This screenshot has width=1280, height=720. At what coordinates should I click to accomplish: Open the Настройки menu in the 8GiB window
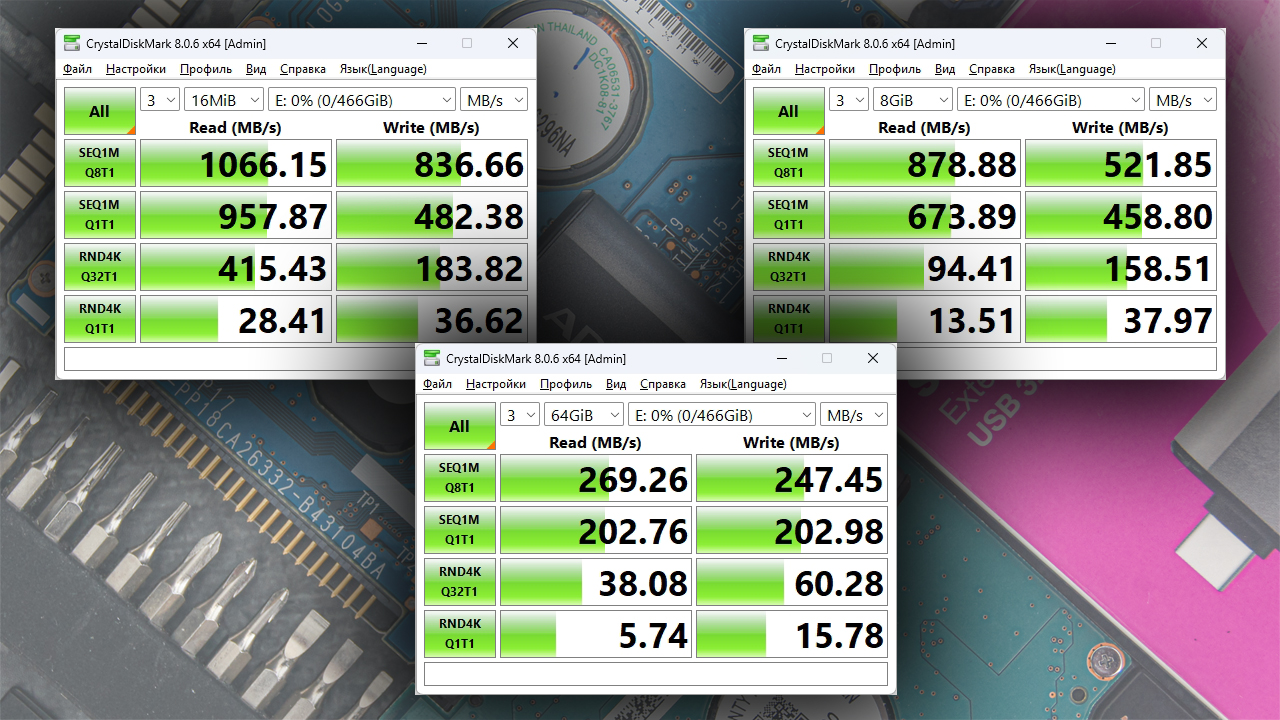(x=825, y=69)
